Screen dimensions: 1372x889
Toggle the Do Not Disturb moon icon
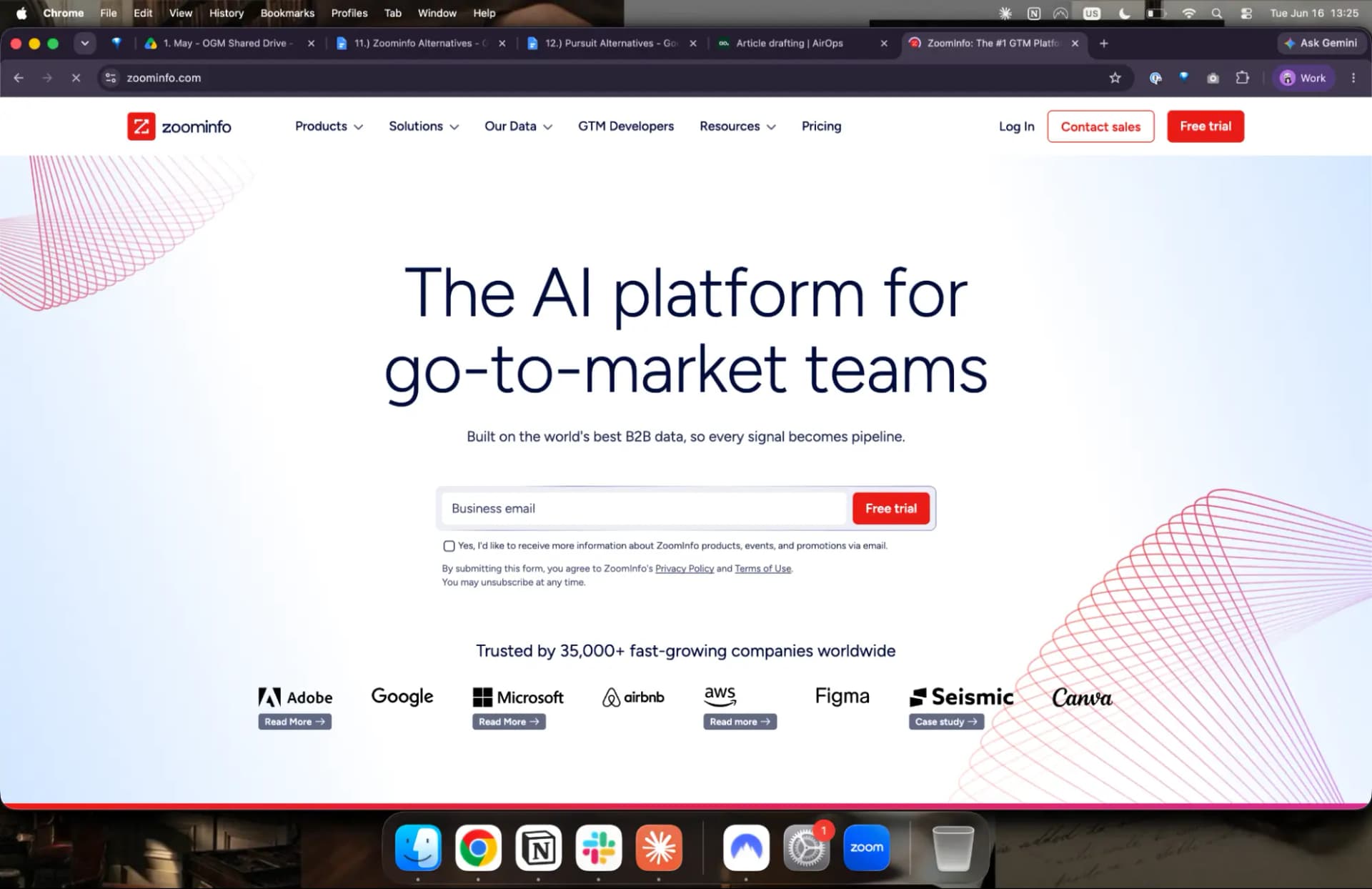coord(1124,13)
